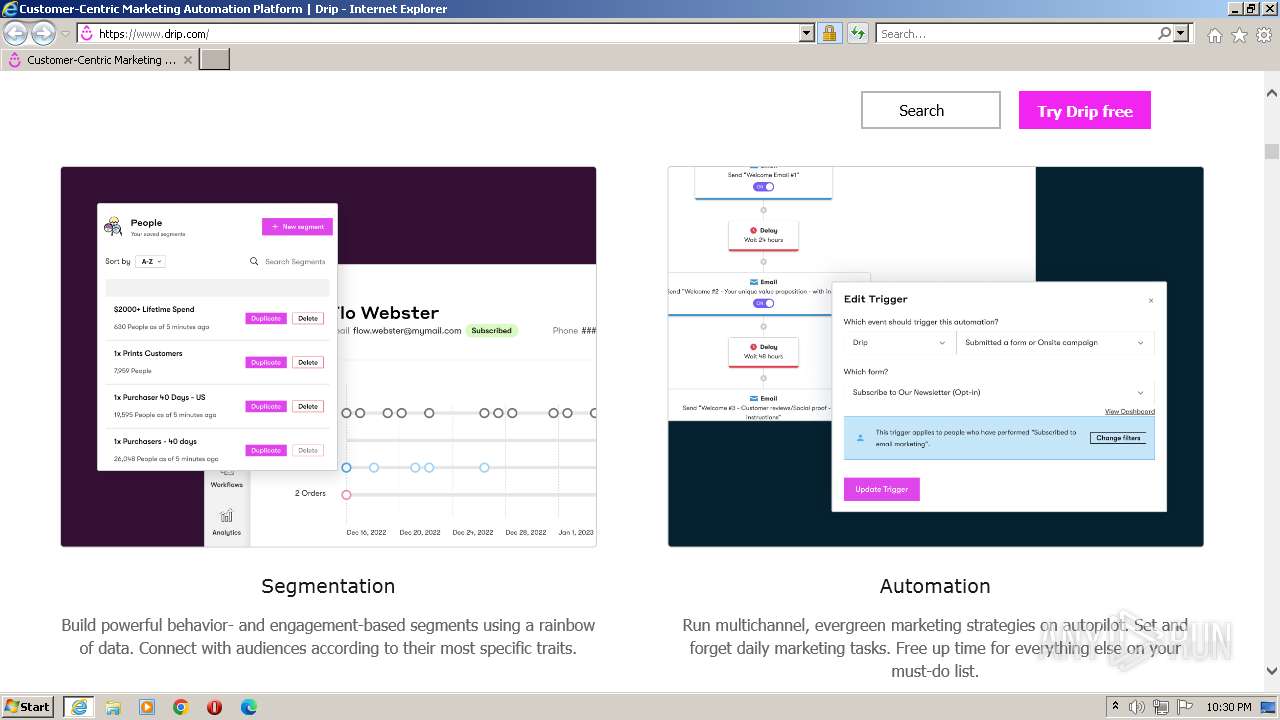Click the Subscribed status badge
The image size is (1280, 720).
pos(491,330)
